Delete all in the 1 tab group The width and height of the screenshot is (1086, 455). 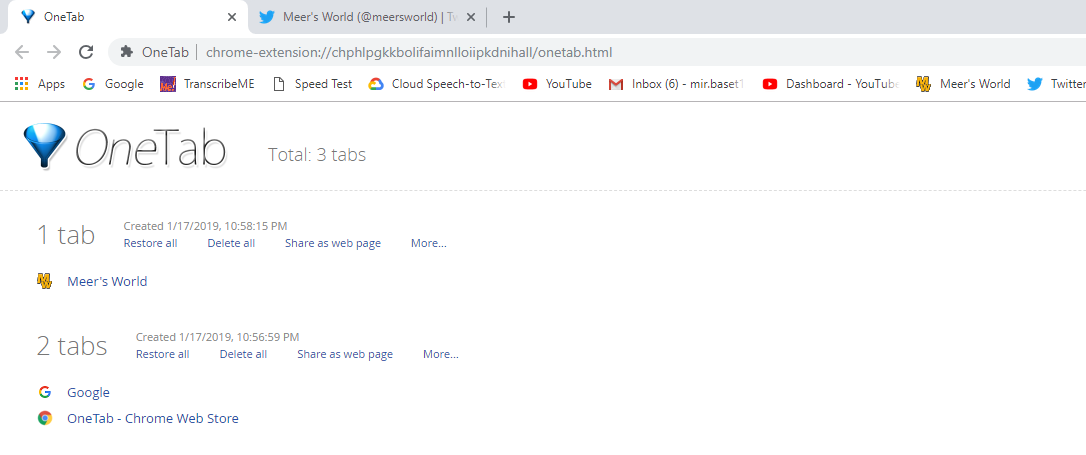(231, 243)
